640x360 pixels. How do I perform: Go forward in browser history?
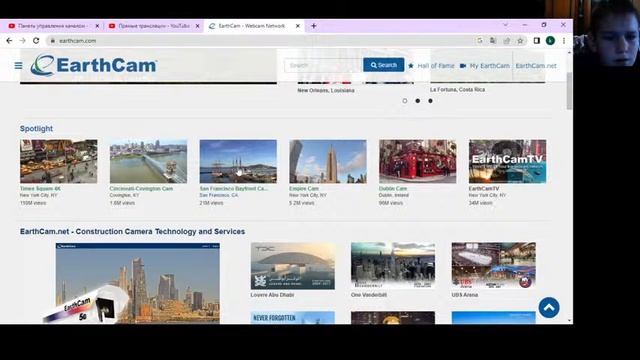(x=22, y=41)
